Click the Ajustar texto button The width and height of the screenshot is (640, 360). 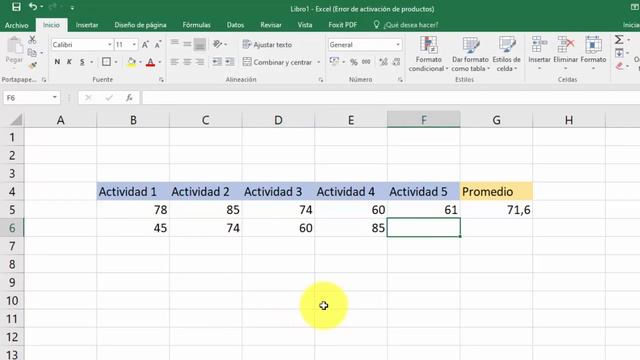[267, 44]
